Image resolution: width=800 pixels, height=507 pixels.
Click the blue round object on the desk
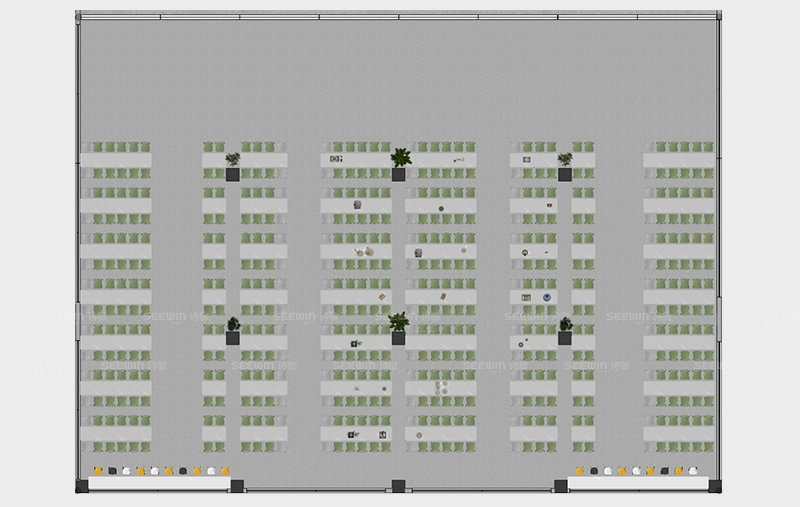547,297
